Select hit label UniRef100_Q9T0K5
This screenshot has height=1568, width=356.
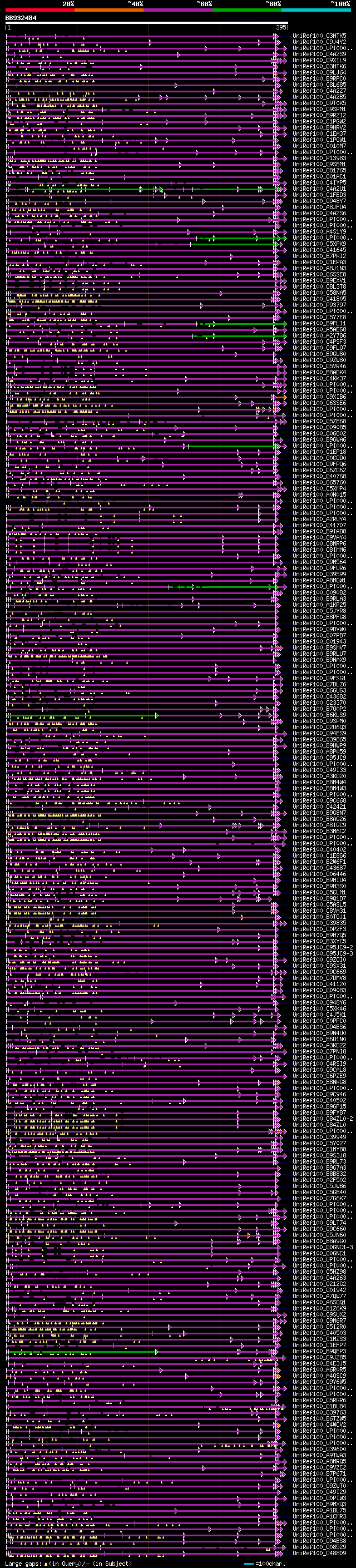point(319,103)
